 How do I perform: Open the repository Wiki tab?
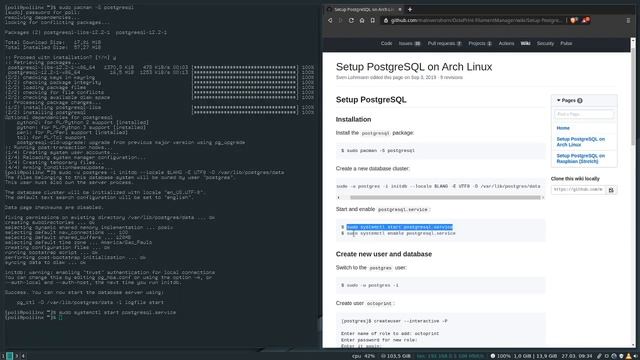525,43
